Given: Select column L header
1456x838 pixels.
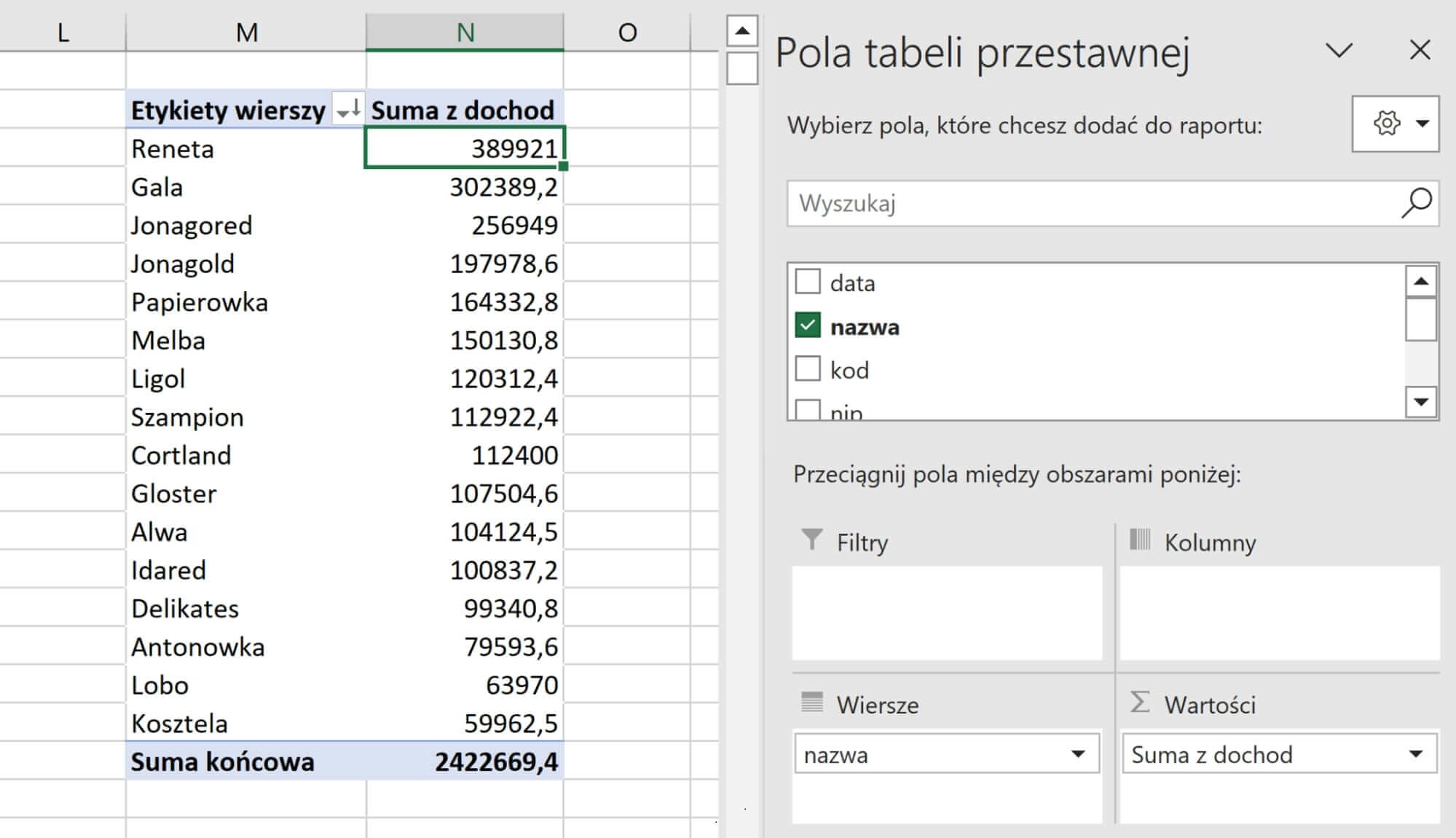Looking at the screenshot, I should [63, 33].
